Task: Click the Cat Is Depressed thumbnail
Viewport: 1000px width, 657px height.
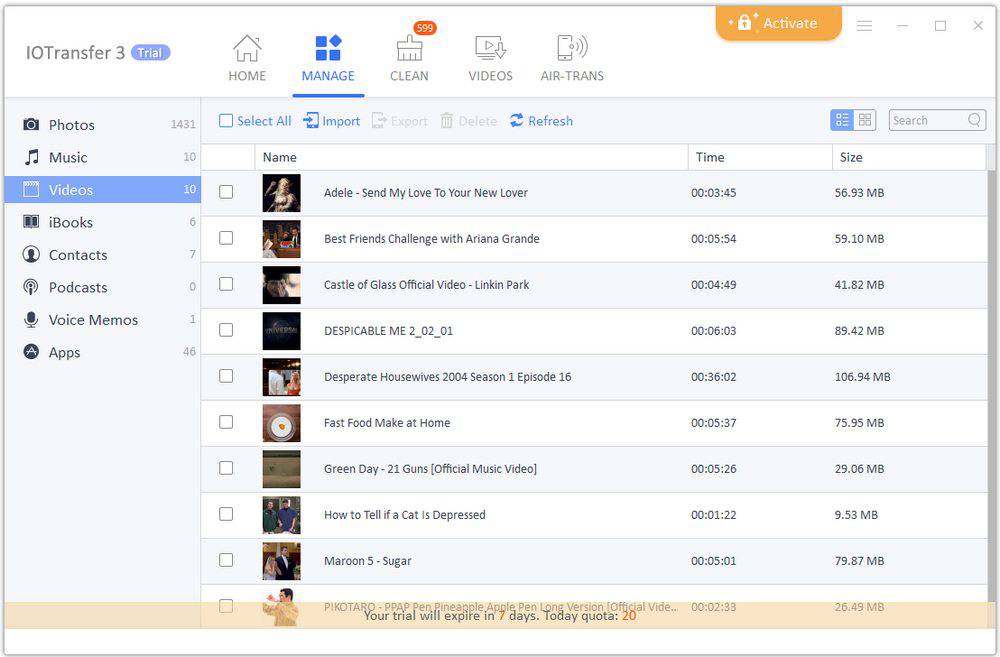Action: [281, 515]
